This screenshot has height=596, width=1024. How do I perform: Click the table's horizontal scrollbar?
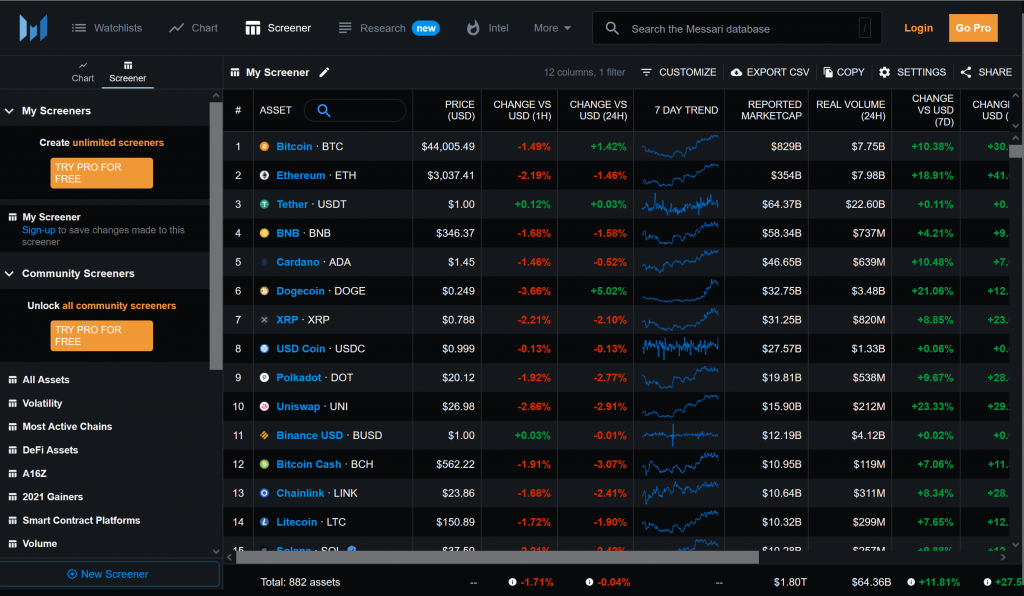click(497, 557)
